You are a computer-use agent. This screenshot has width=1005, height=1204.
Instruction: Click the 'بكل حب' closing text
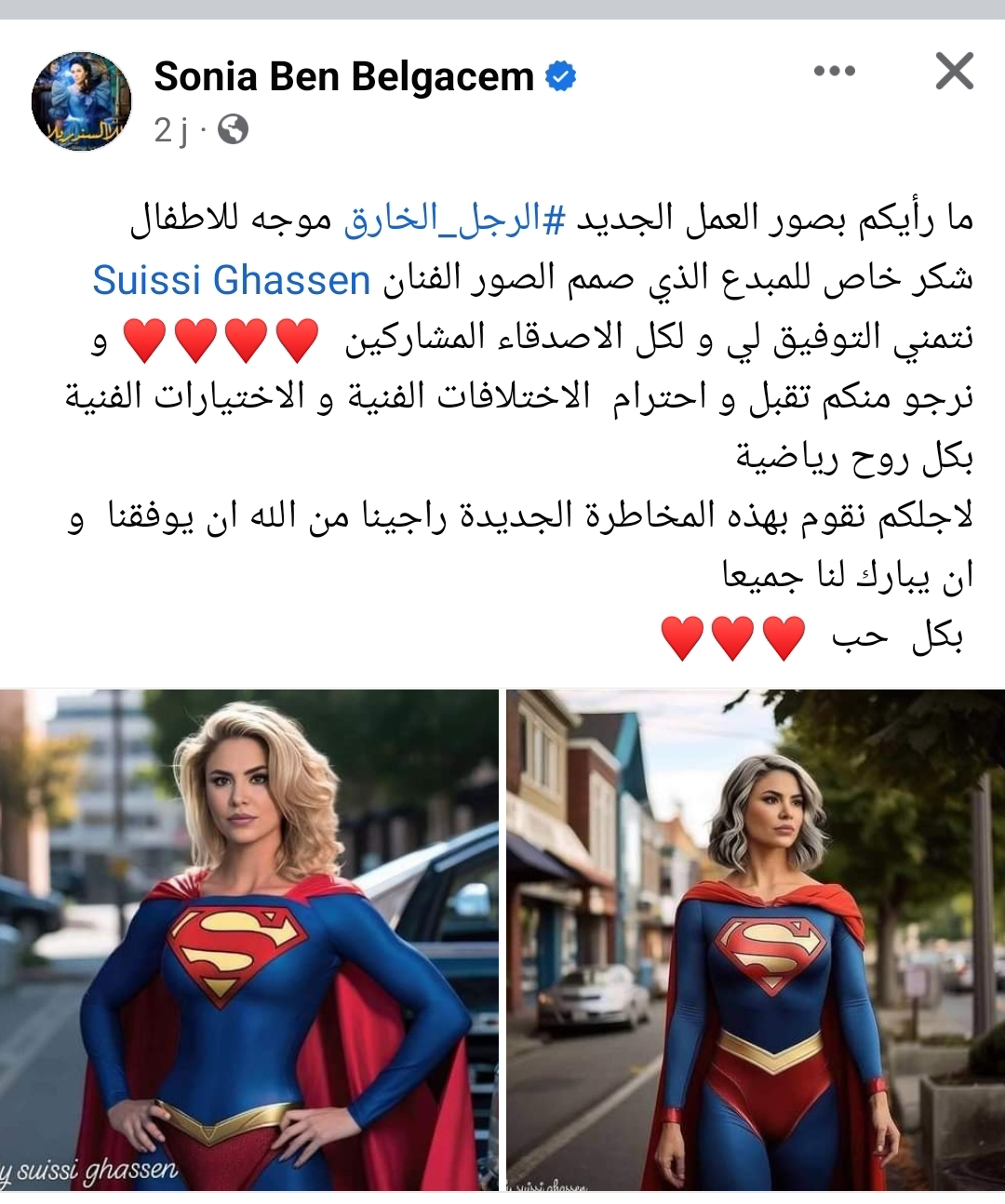pos(897,637)
